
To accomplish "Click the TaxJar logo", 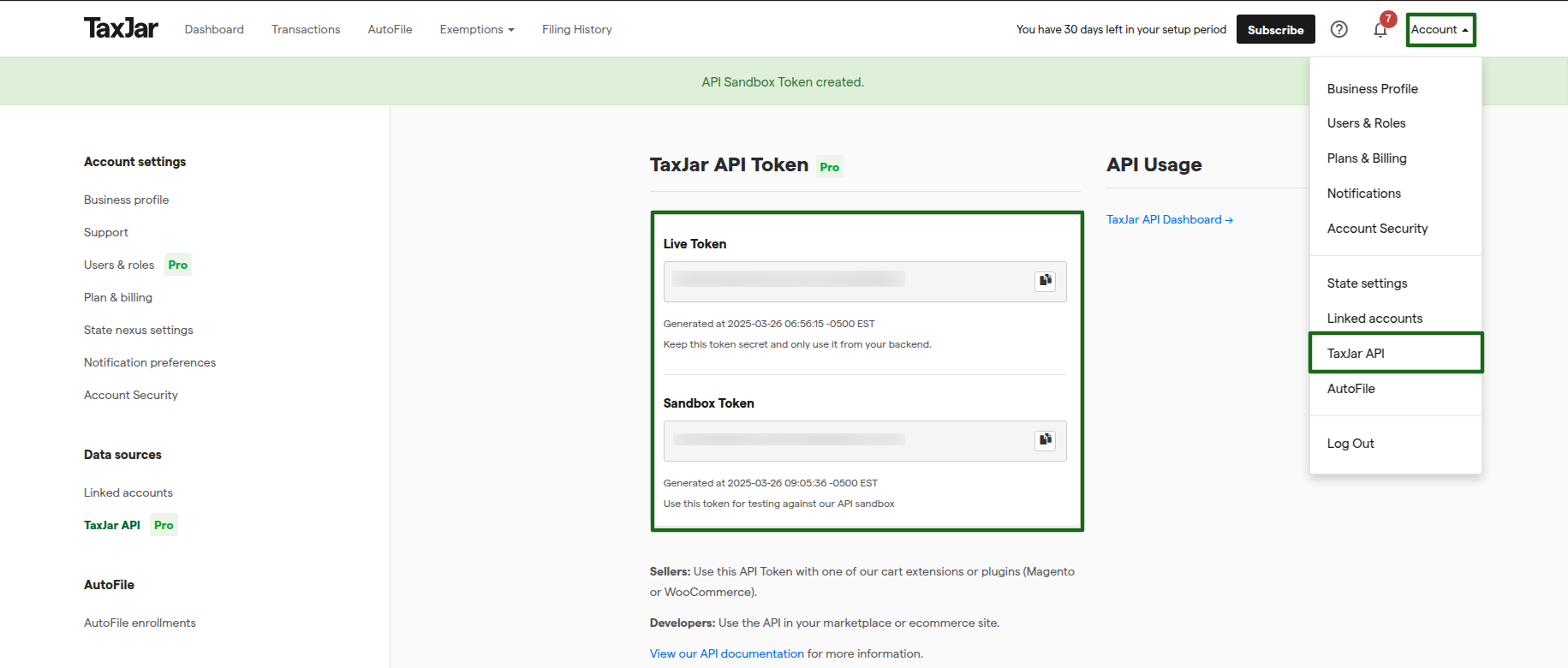I will tap(121, 28).
